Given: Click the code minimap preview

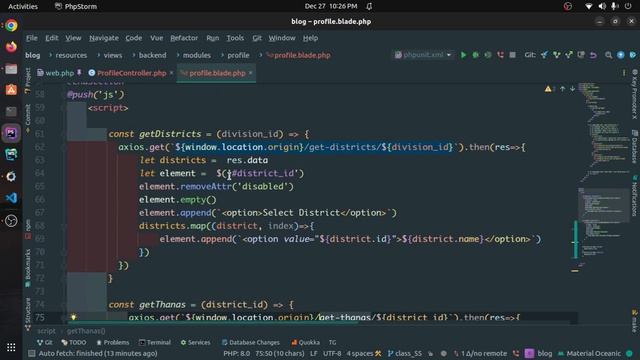Looking at the screenshot, I should click(603, 176).
